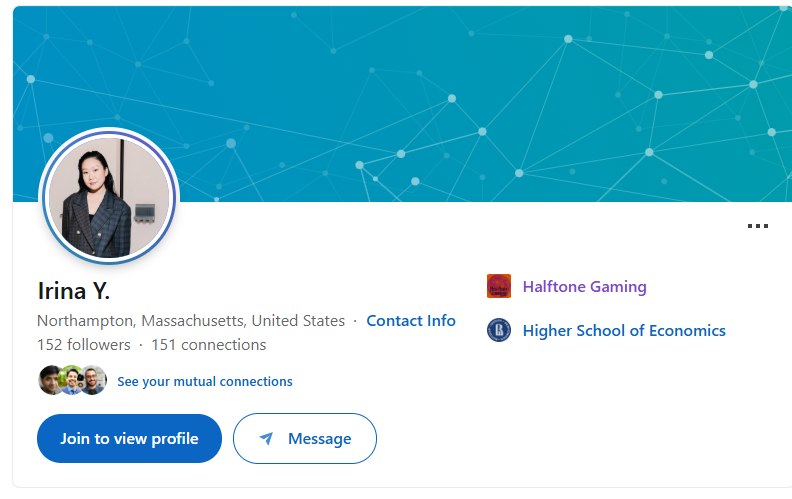Open the three-dot more options menu
Image resolution: width=792 pixels, height=499 pixels.
coord(758,226)
